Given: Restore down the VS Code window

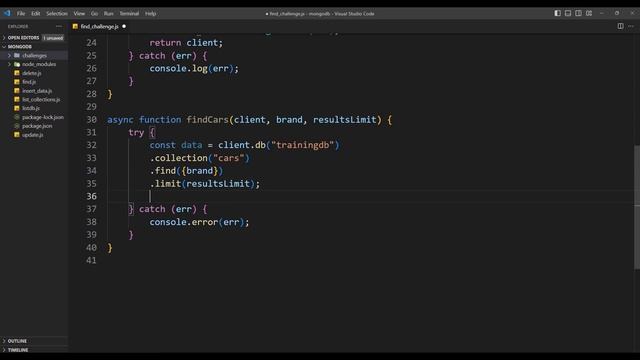Looking at the screenshot, I should point(617,13).
